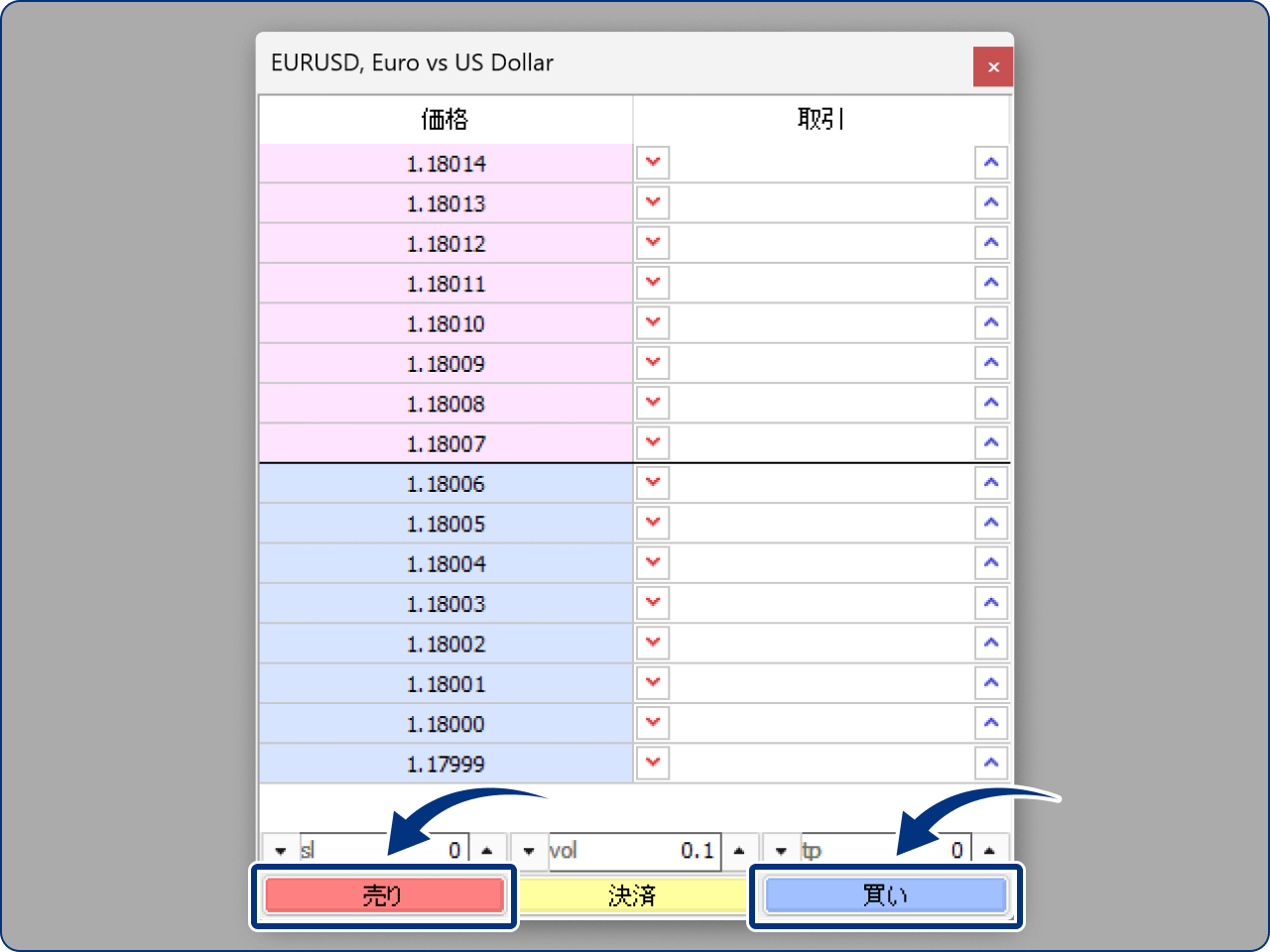Select the 1.18009 price cell

tap(445, 364)
